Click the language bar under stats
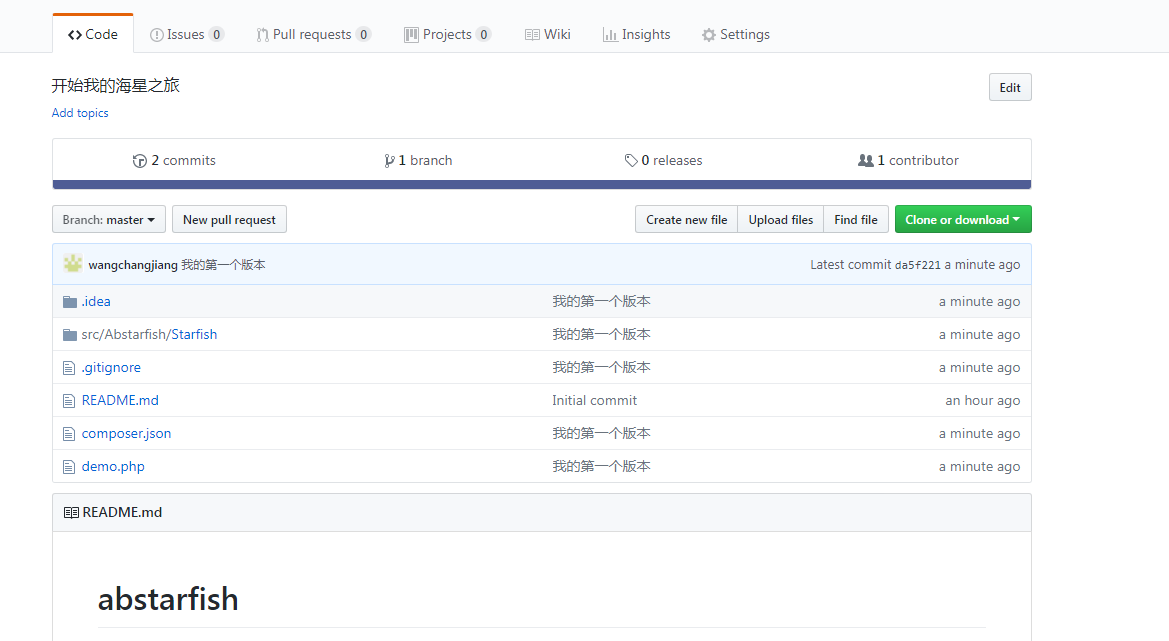This screenshot has height=641, width=1169. coord(542,184)
